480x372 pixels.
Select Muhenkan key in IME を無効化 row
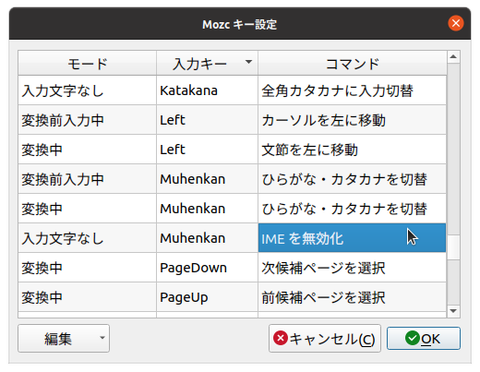207,238
